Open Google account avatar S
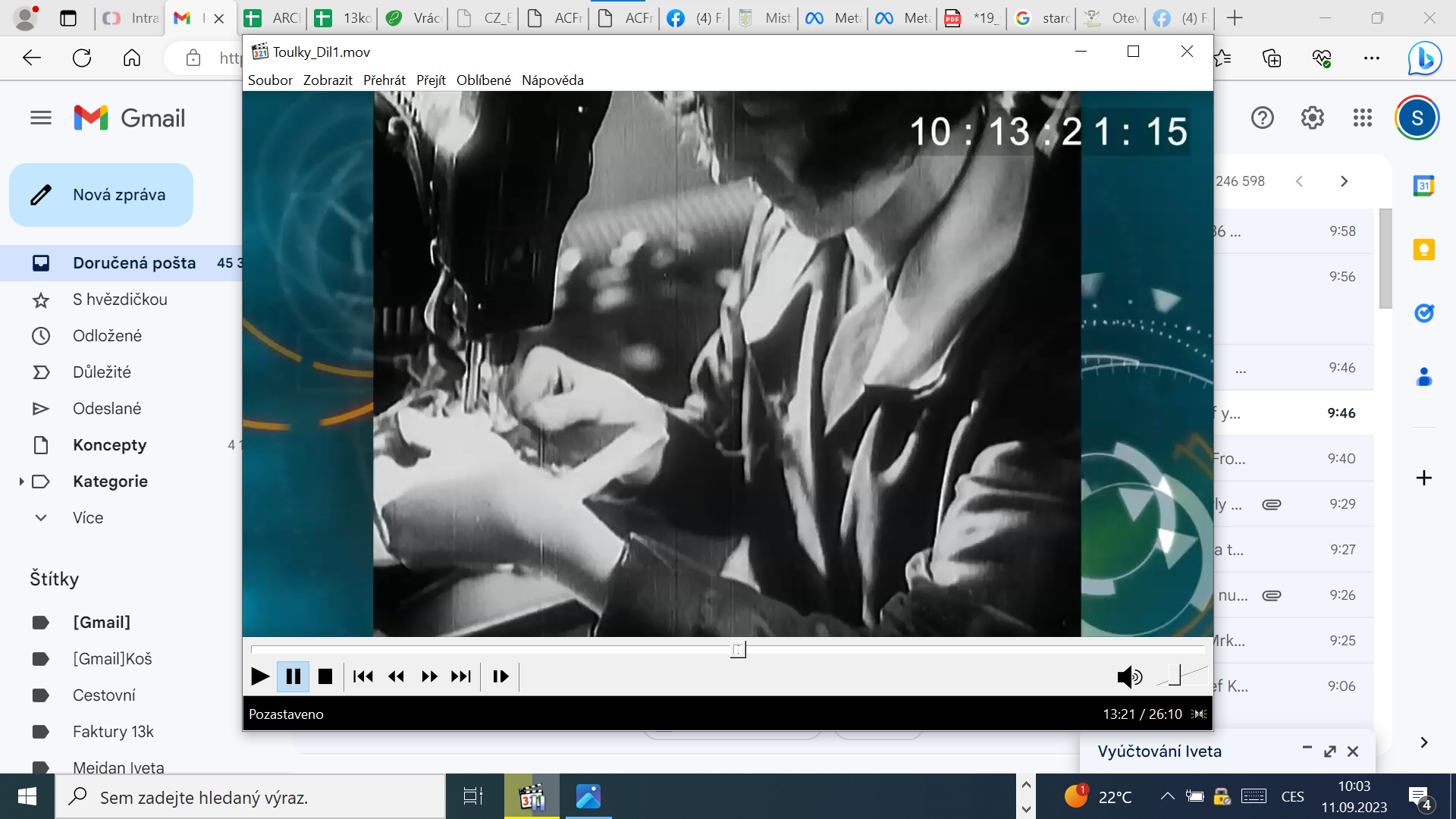This screenshot has height=819, width=1456. [x=1417, y=118]
